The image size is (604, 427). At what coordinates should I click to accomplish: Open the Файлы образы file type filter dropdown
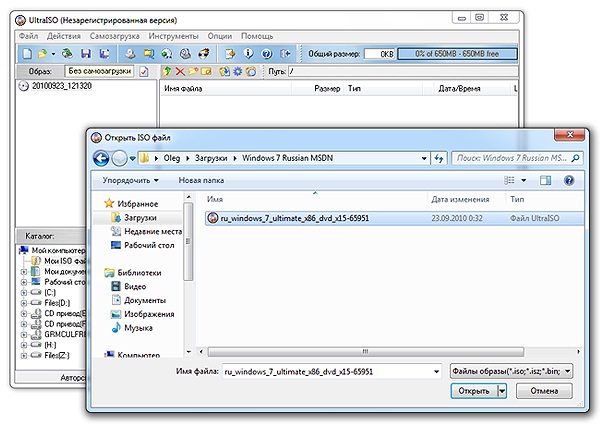point(512,372)
